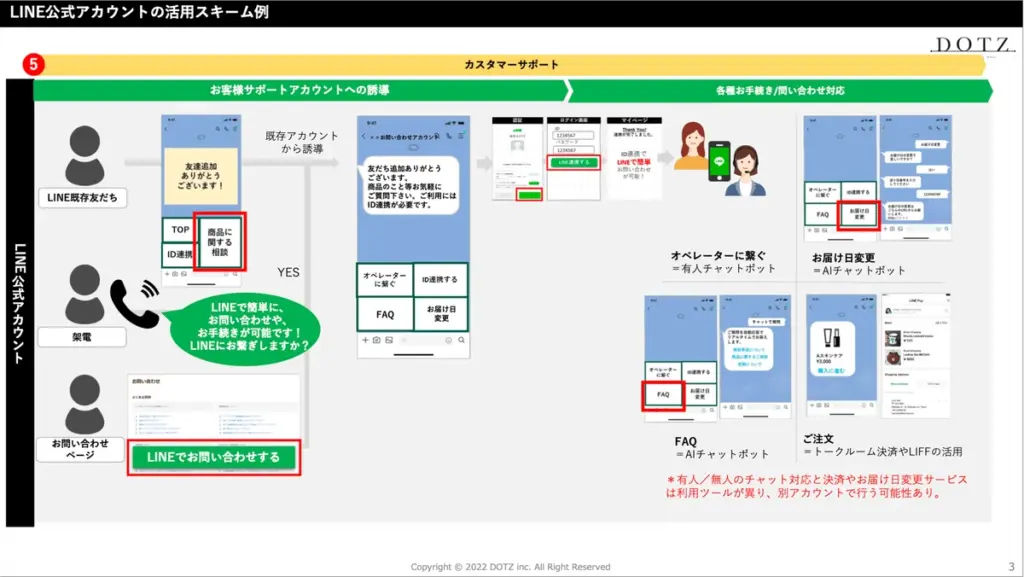The width and height of the screenshot is (1024, 577).
Task: Click the YES text
Action: point(288,272)
